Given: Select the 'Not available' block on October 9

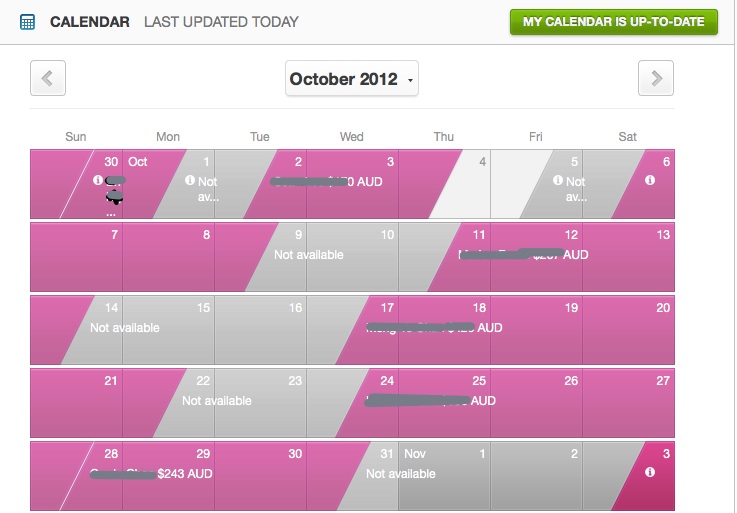Looking at the screenshot, I should click(x=309, y=255).
